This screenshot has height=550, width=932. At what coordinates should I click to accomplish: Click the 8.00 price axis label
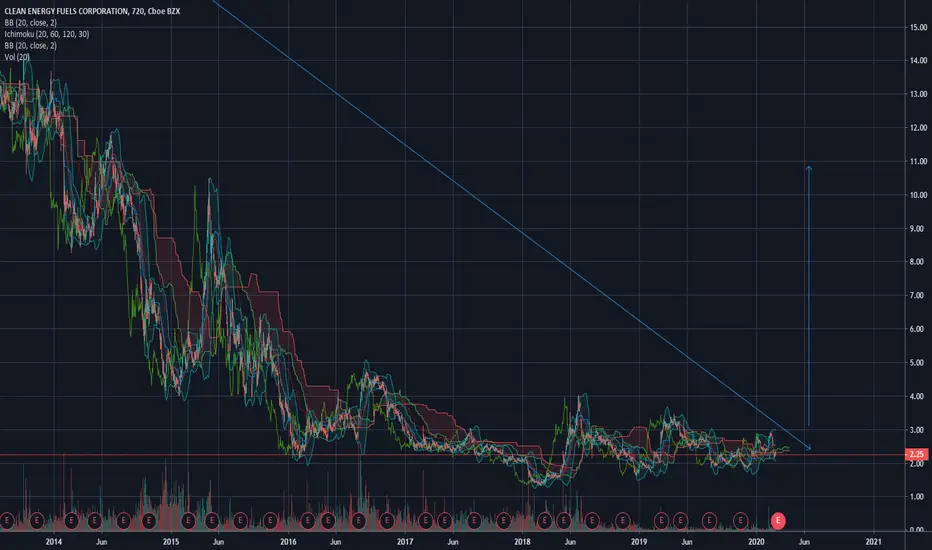[x=919, y=262]
